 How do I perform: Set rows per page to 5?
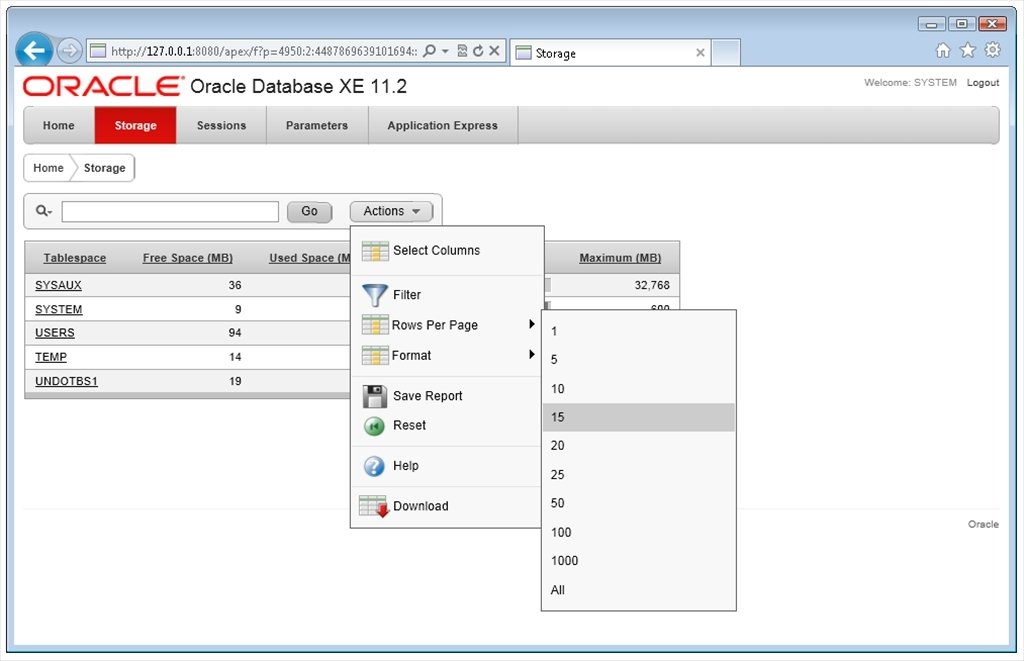pos(639,359)
